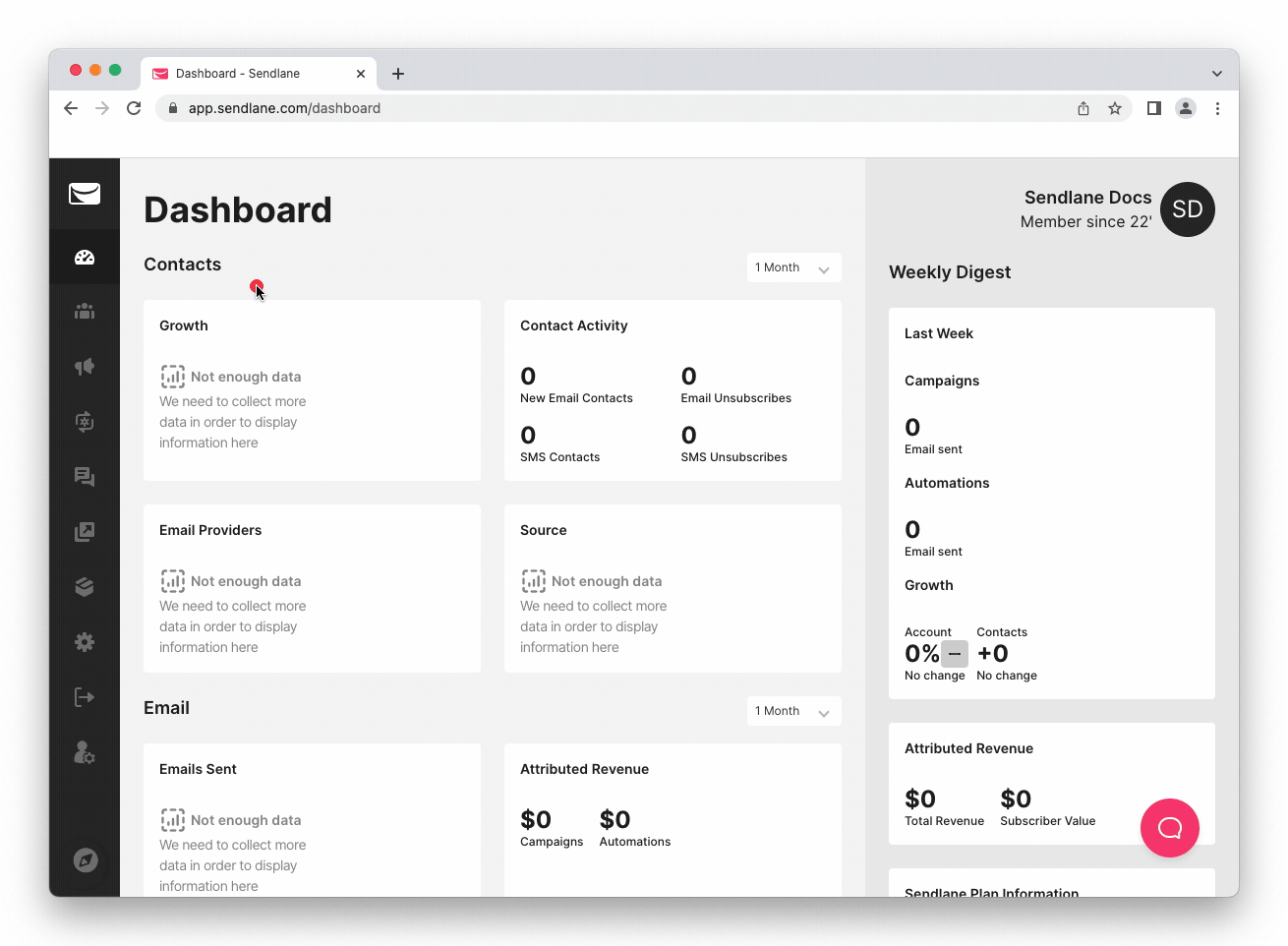Open a new browser tab
The width and height of the screenshot is (1288, 946).
click(398, 74)
